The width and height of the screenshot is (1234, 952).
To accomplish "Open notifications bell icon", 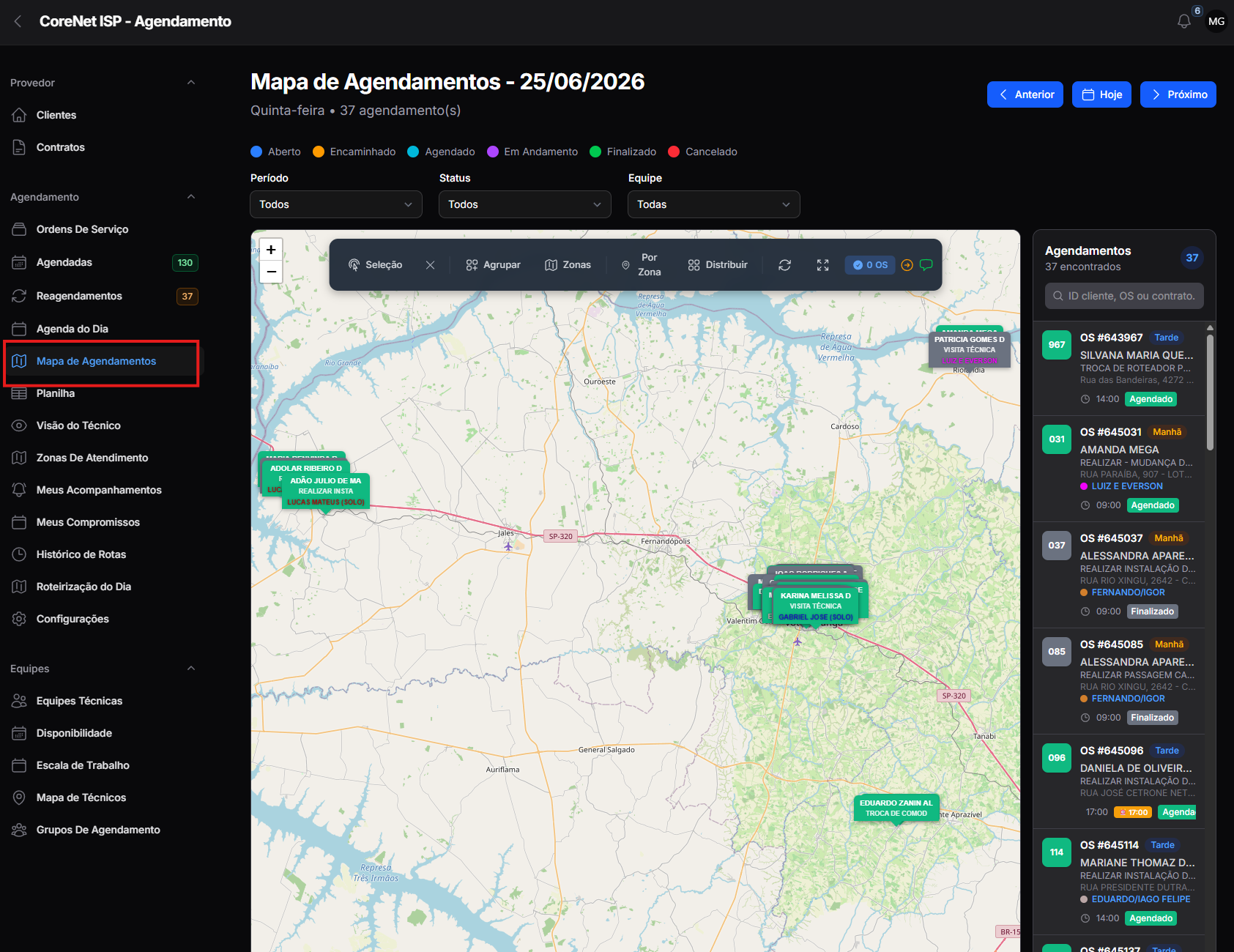I will pyautogui.click(x=1183, y=21).
